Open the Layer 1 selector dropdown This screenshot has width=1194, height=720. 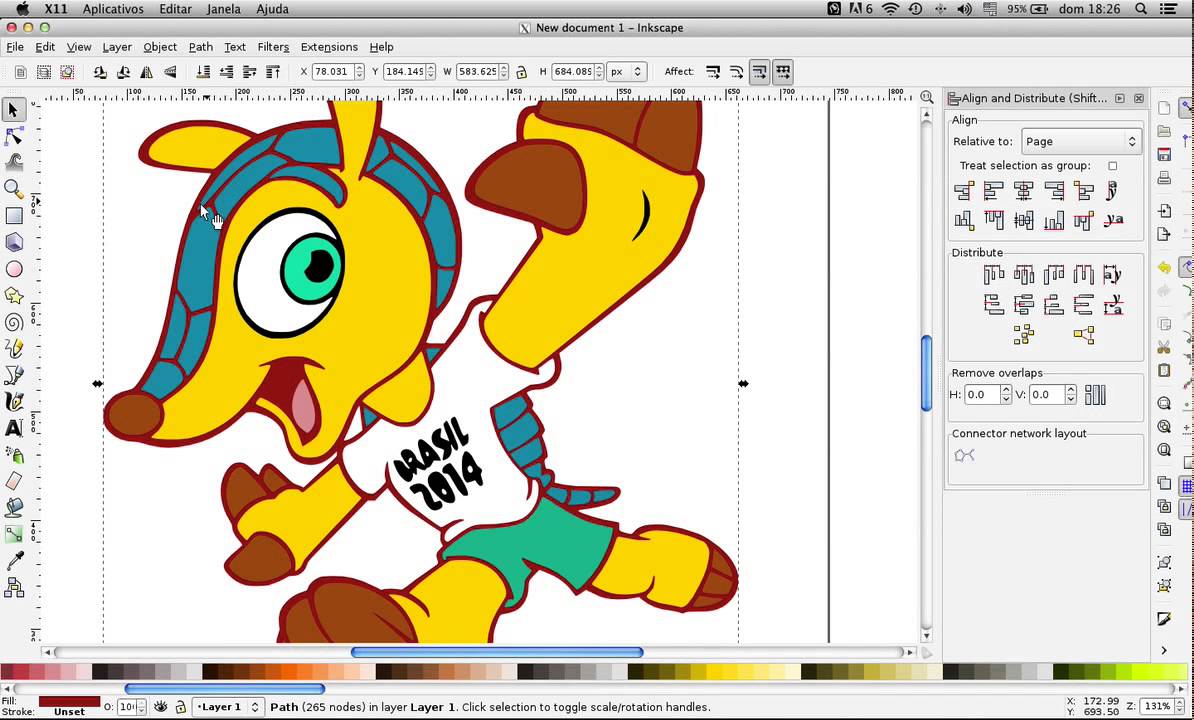tap(228, 707)
